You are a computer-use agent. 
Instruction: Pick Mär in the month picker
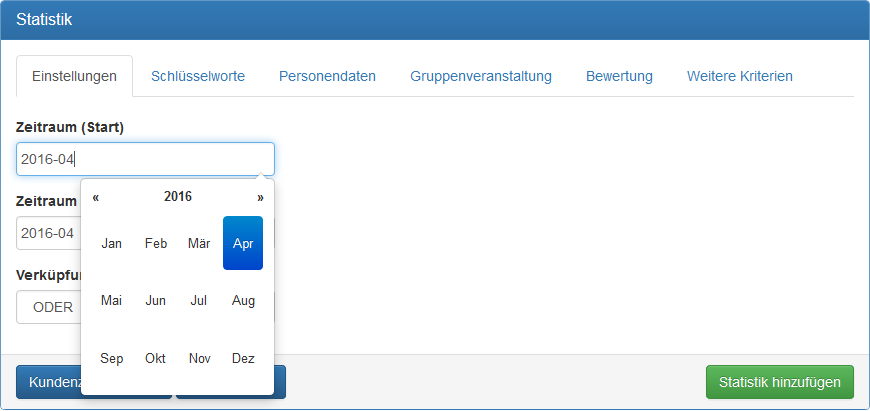pos(199,243)
